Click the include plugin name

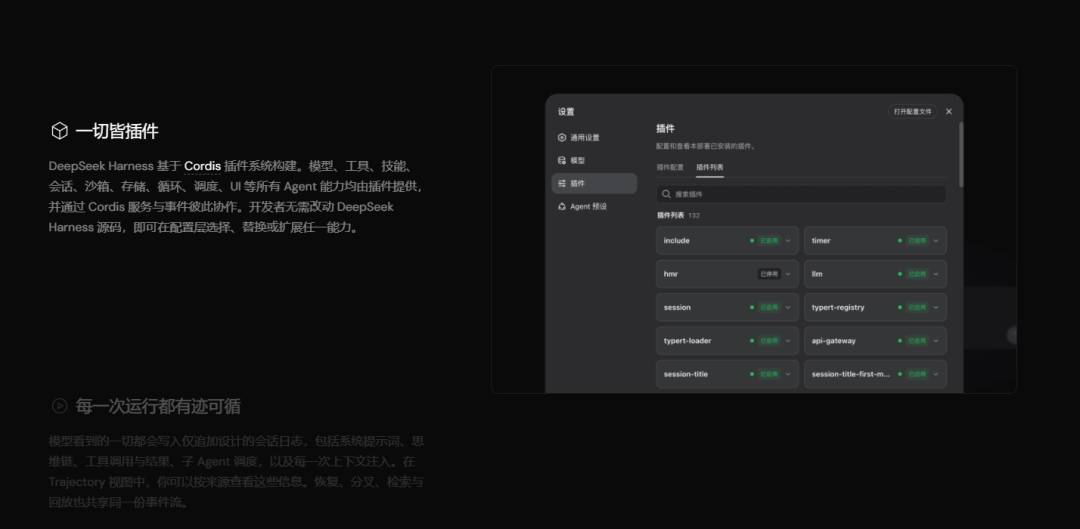(676, 241)
